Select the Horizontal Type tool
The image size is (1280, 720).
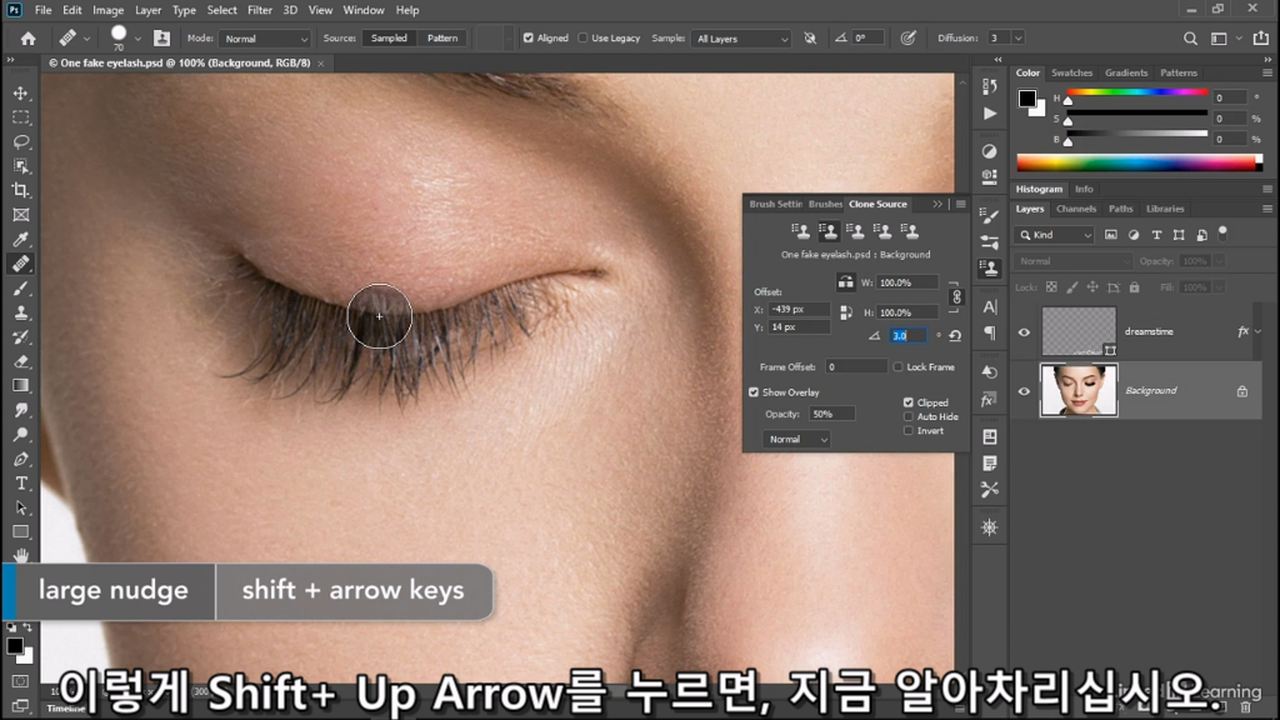(x=21, y=483)
